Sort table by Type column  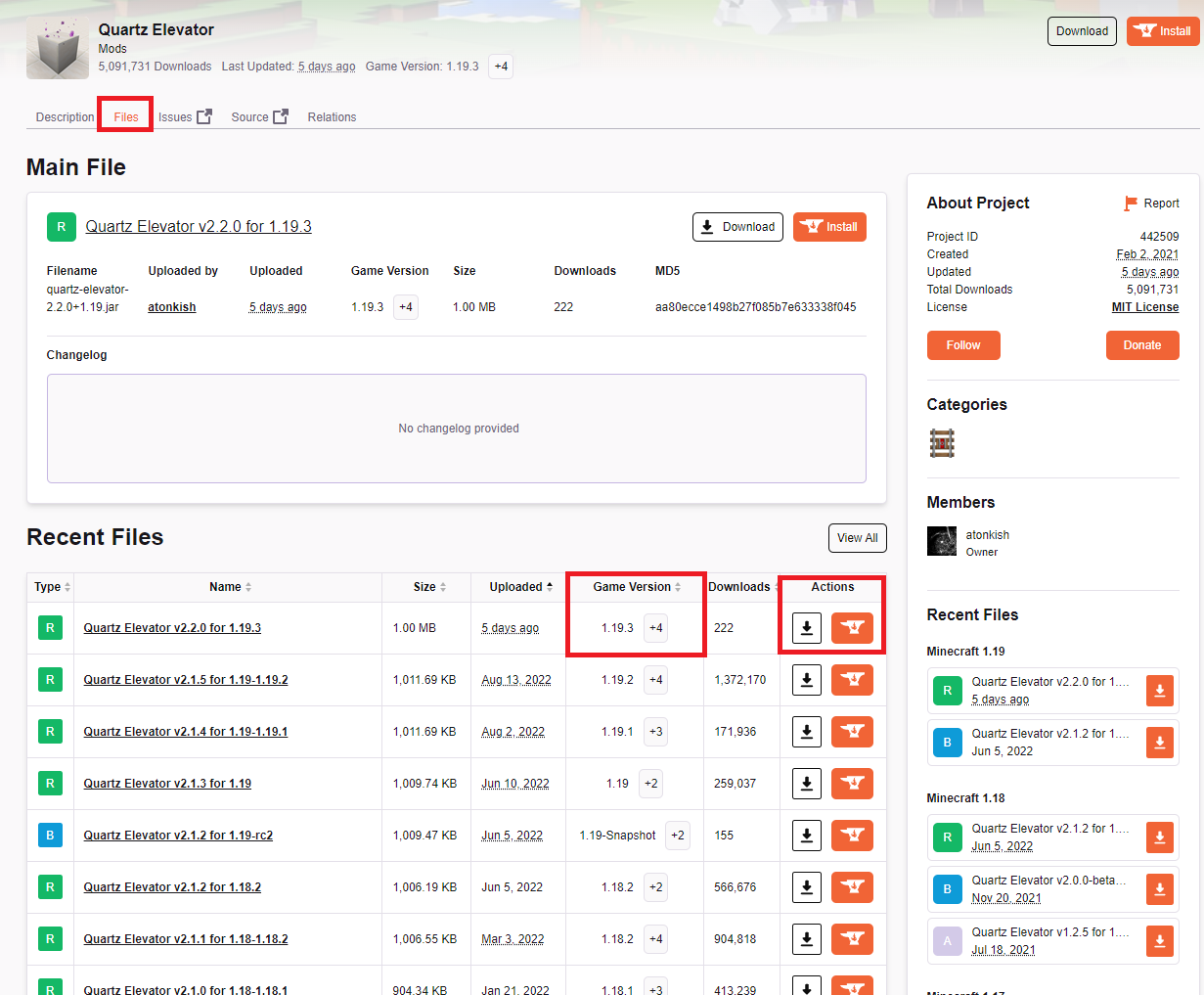(52, 587)
